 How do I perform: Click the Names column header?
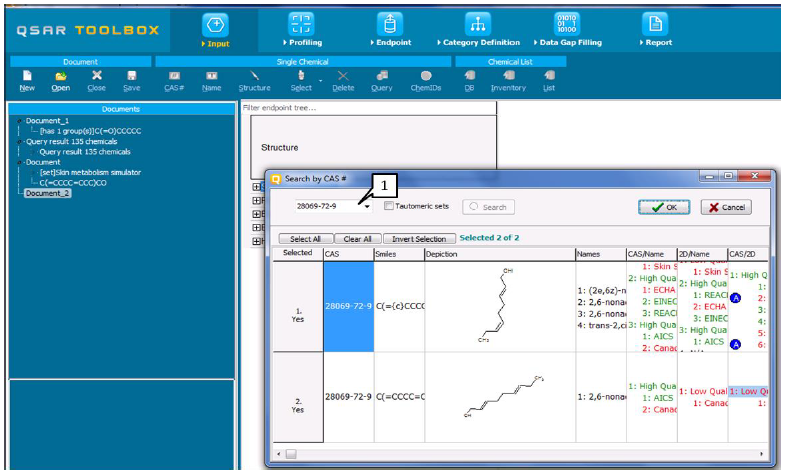point(601,254)
